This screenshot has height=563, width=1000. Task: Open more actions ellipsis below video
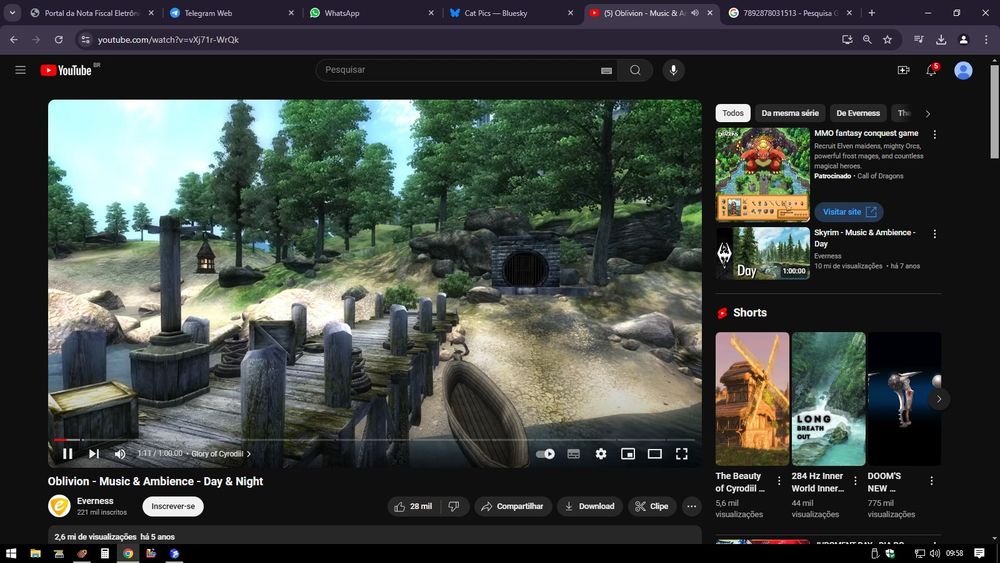691,506
